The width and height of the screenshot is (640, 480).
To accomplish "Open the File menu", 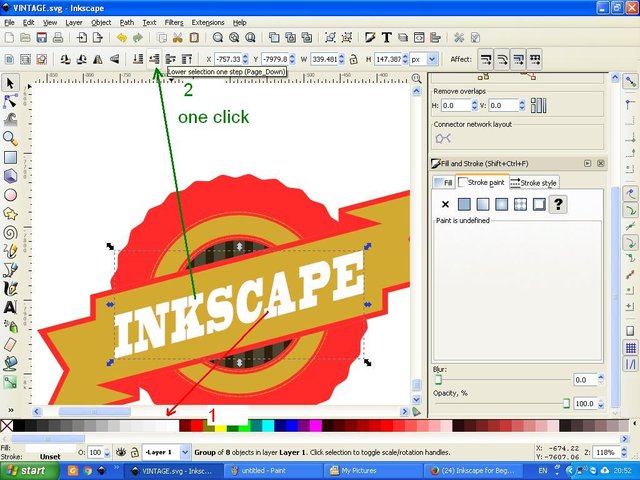I will [9, 22].
